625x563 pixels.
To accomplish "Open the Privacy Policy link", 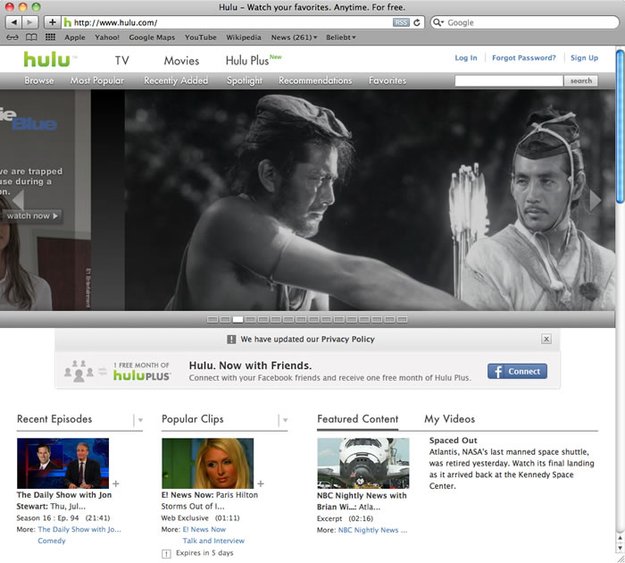I will coord(348,339).
